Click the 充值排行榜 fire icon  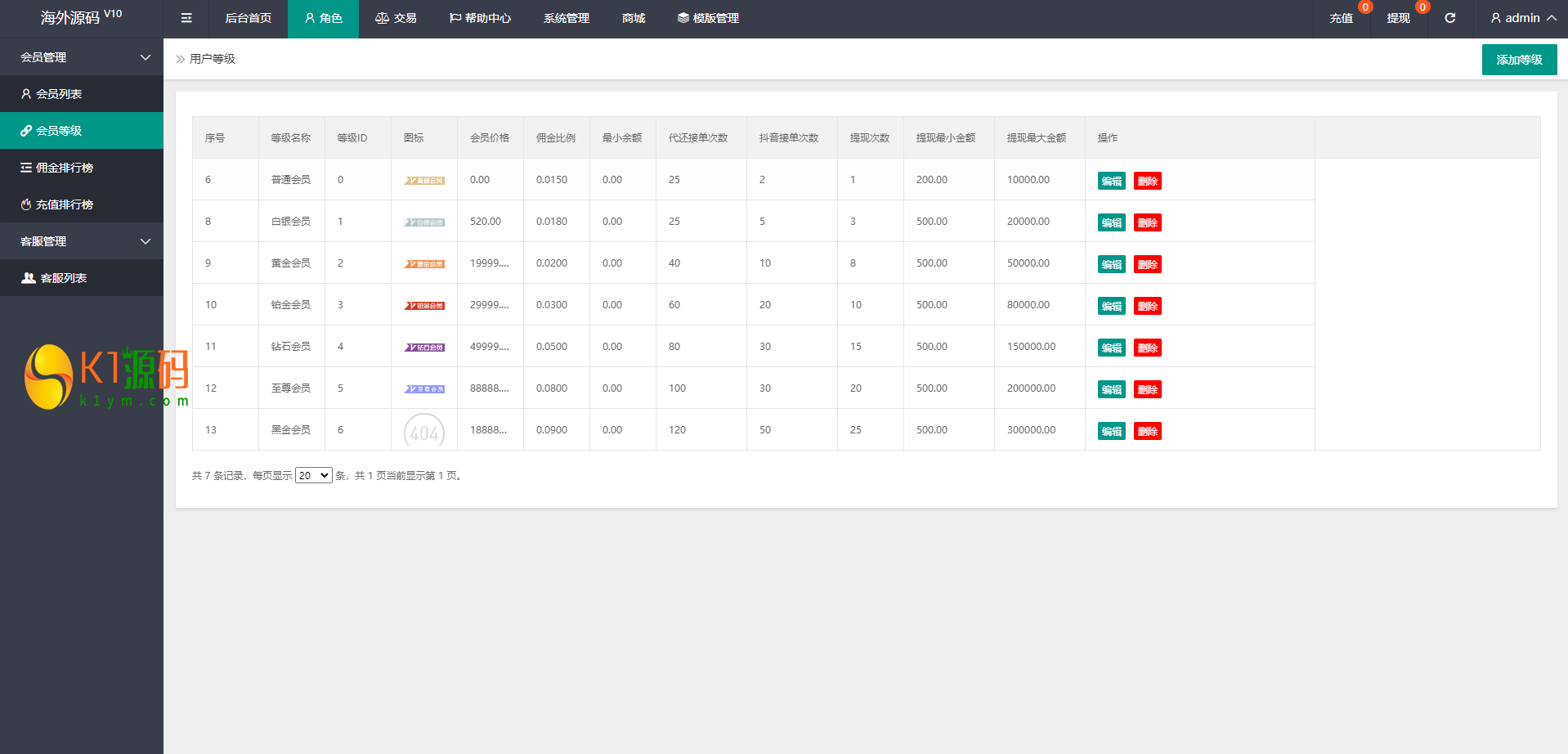(x=26, y=204)
